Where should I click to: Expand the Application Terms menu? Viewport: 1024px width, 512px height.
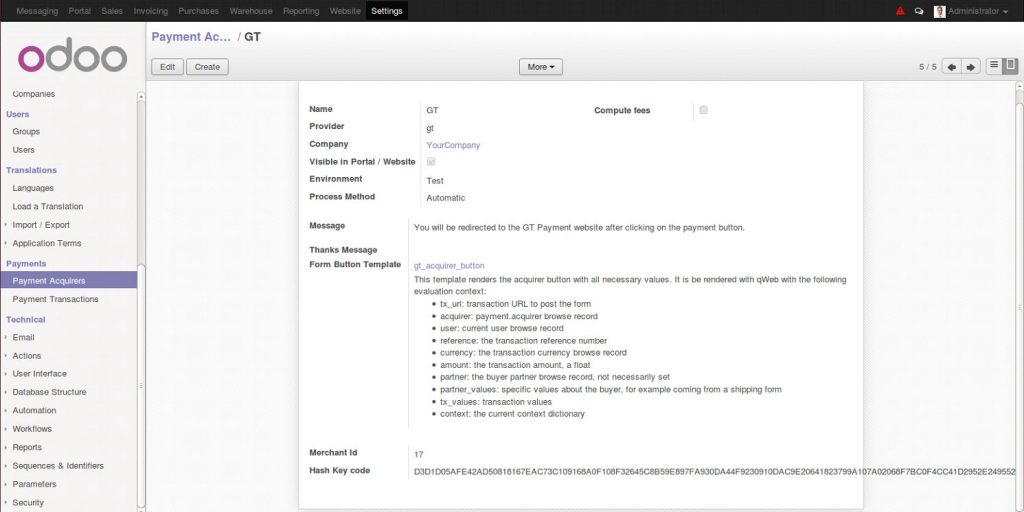coord(46,243)
